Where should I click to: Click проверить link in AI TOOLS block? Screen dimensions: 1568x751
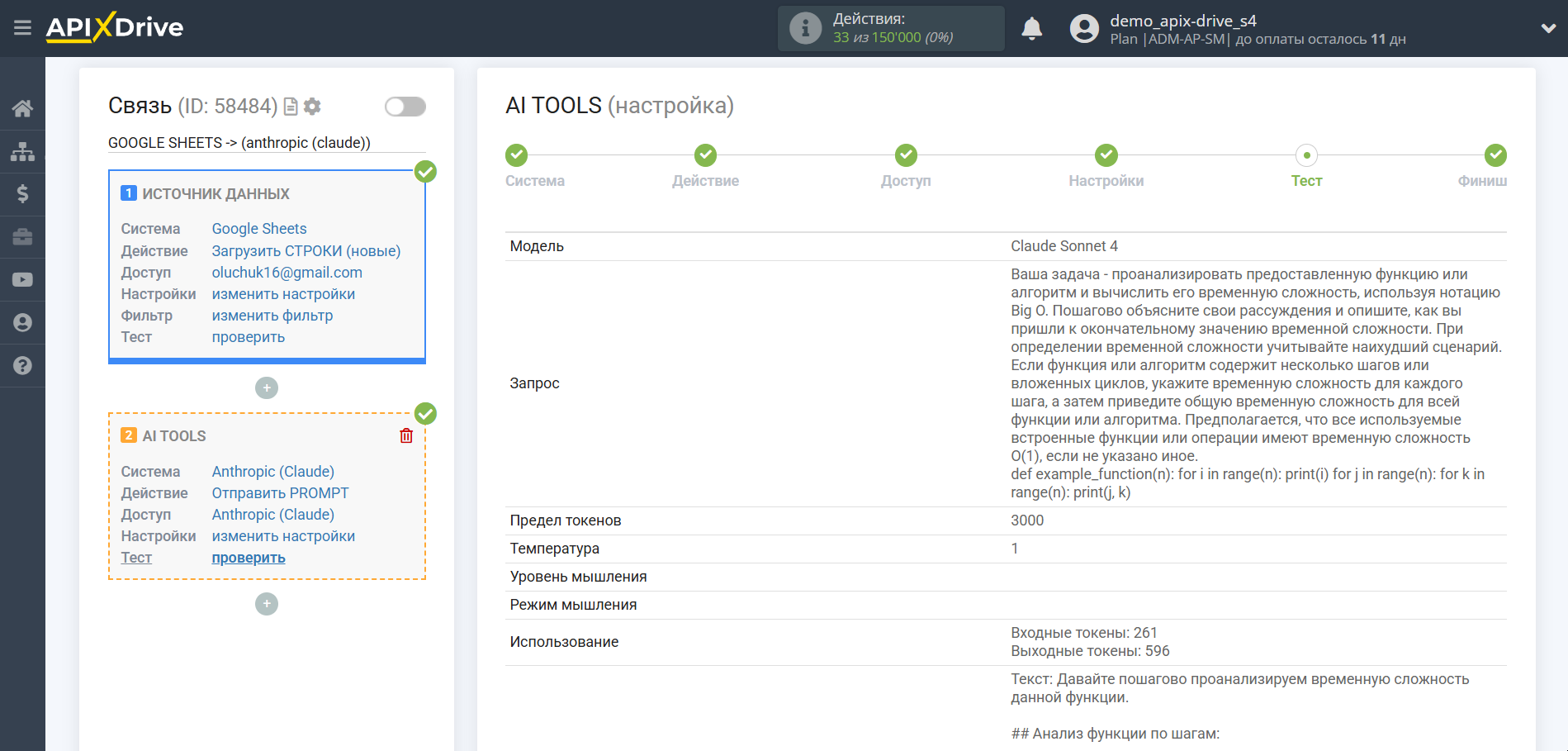tap(248, 558)
